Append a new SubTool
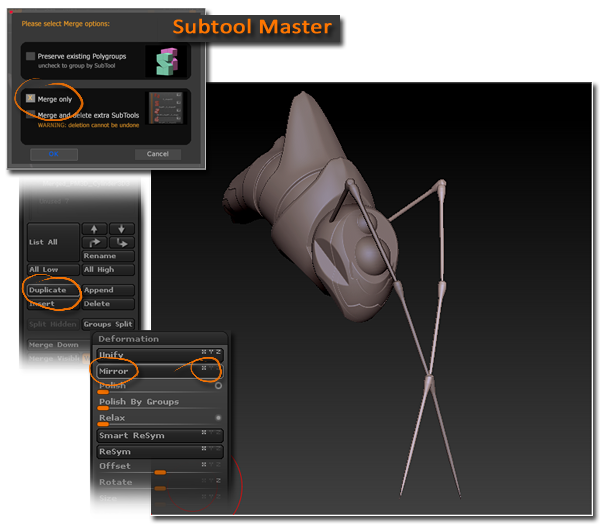Viewport: 600px width, 524px height. (108, 290)
